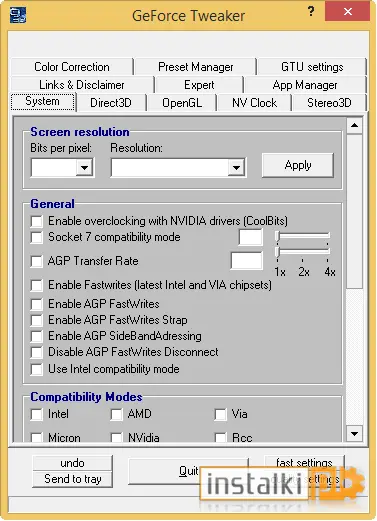Open the App Manager tab
The width and height of the screenshot is (377, 521).
305,85
